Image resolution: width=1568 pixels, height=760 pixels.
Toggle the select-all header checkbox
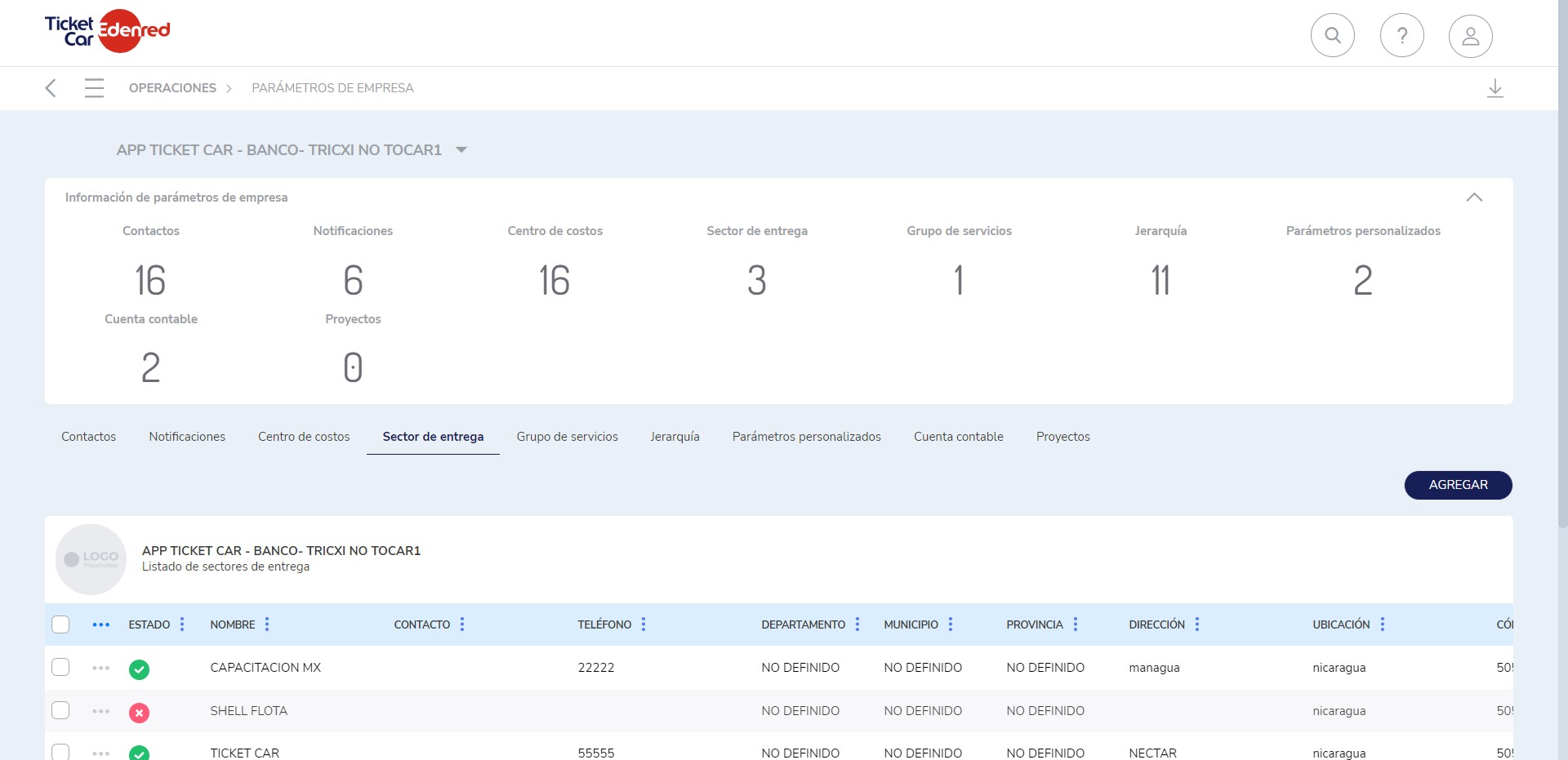point(60,624)
